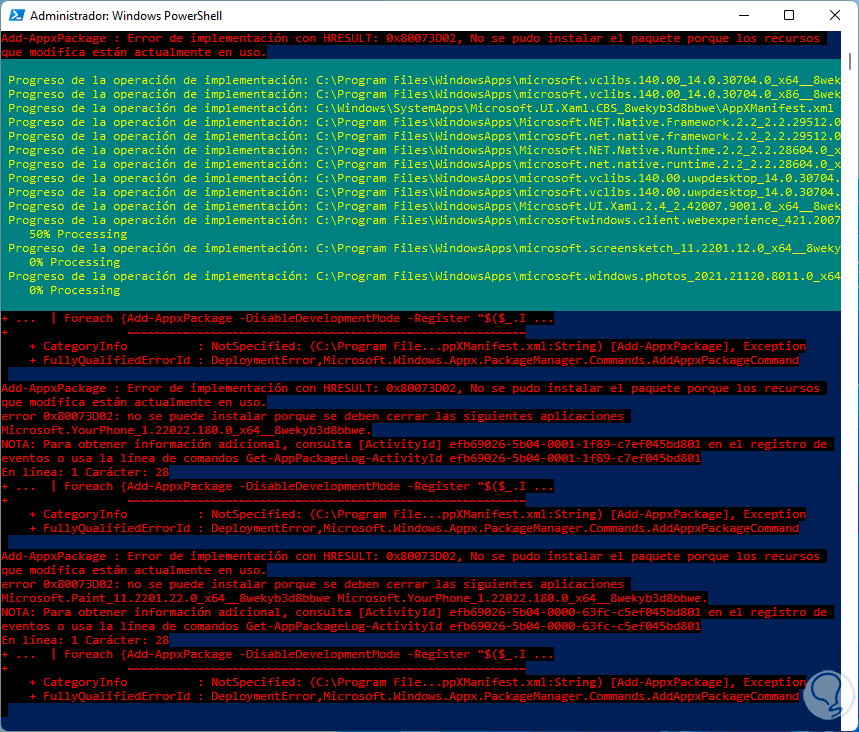This screenshot has width=859, height=732.
Task: Click the '50% Processing' status text
Action: (78, 234)
